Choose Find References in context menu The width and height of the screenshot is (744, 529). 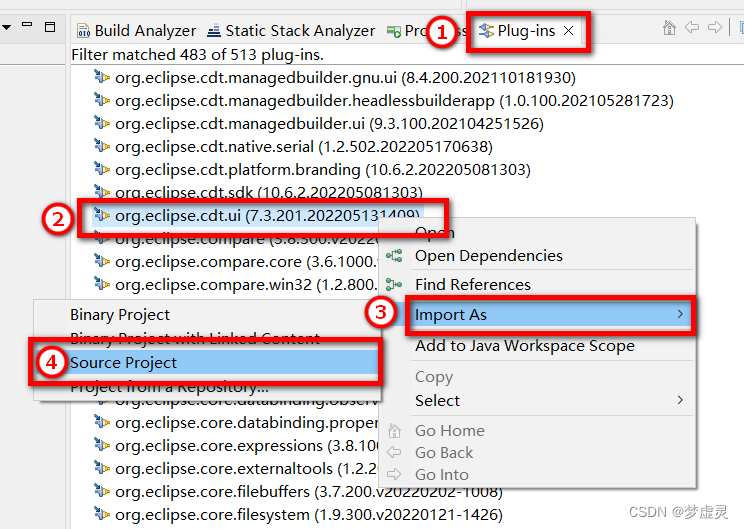tap(473, 285)
